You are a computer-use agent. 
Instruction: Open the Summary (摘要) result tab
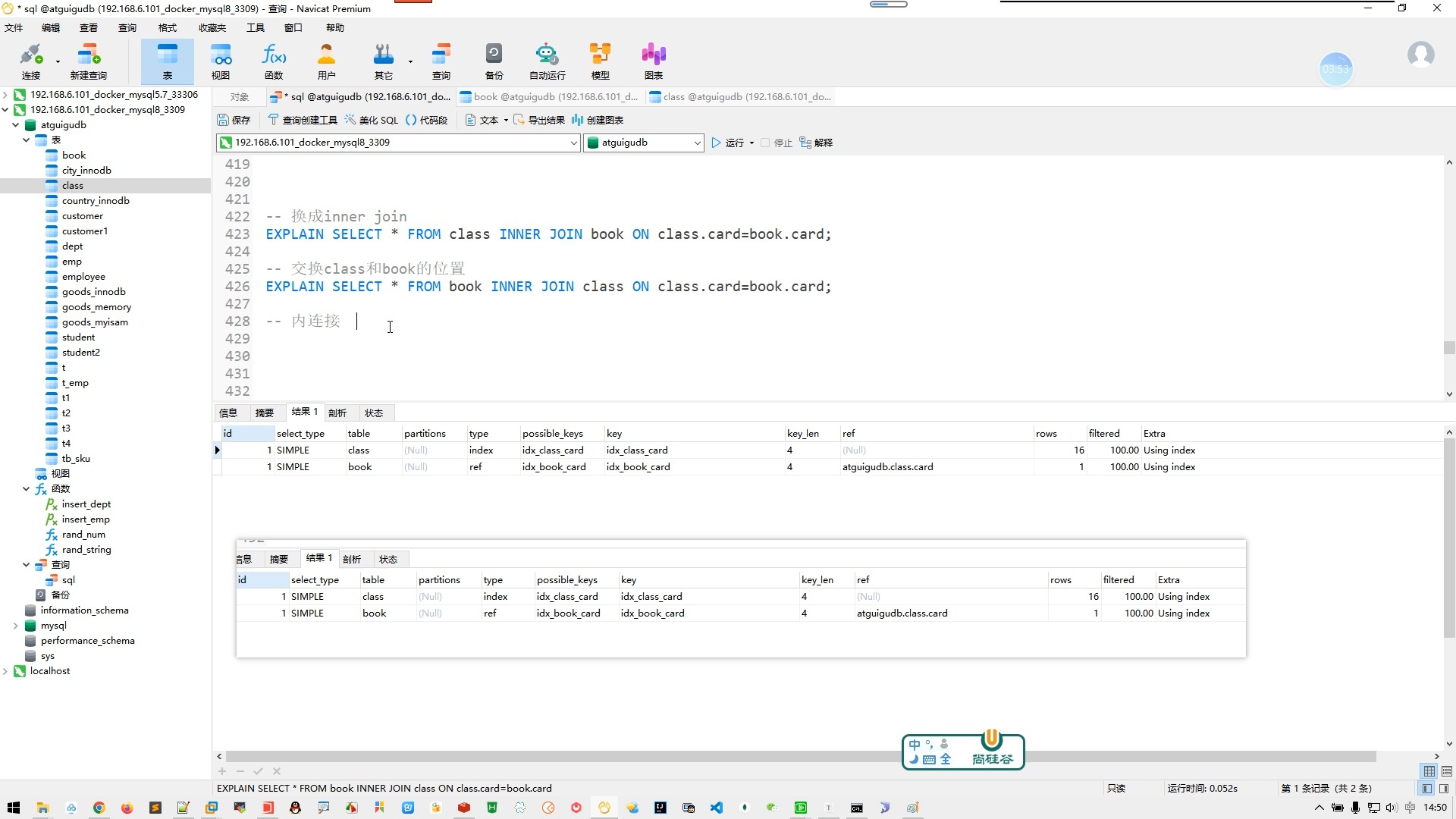coord(265,413)
